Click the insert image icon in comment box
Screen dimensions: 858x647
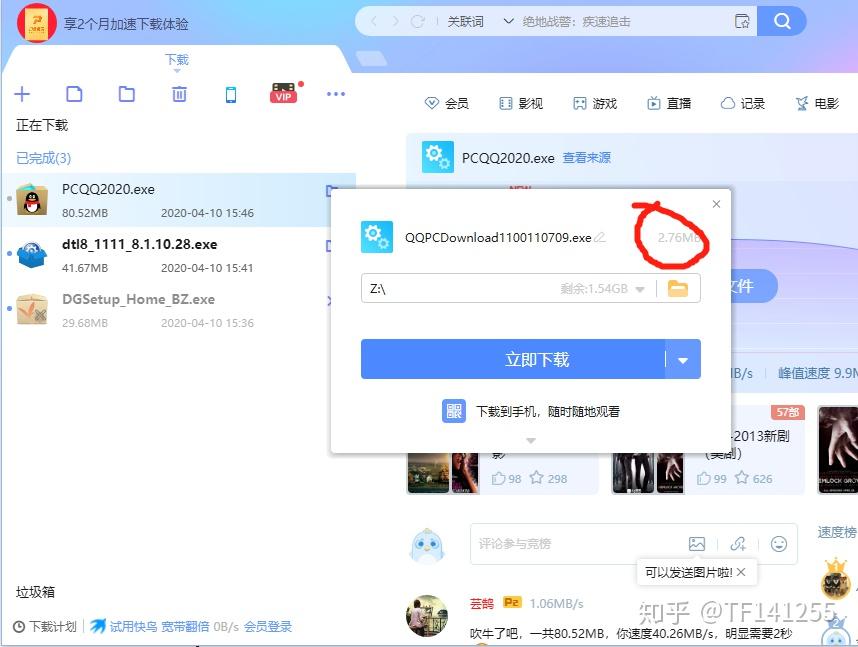tap(697, 544)
